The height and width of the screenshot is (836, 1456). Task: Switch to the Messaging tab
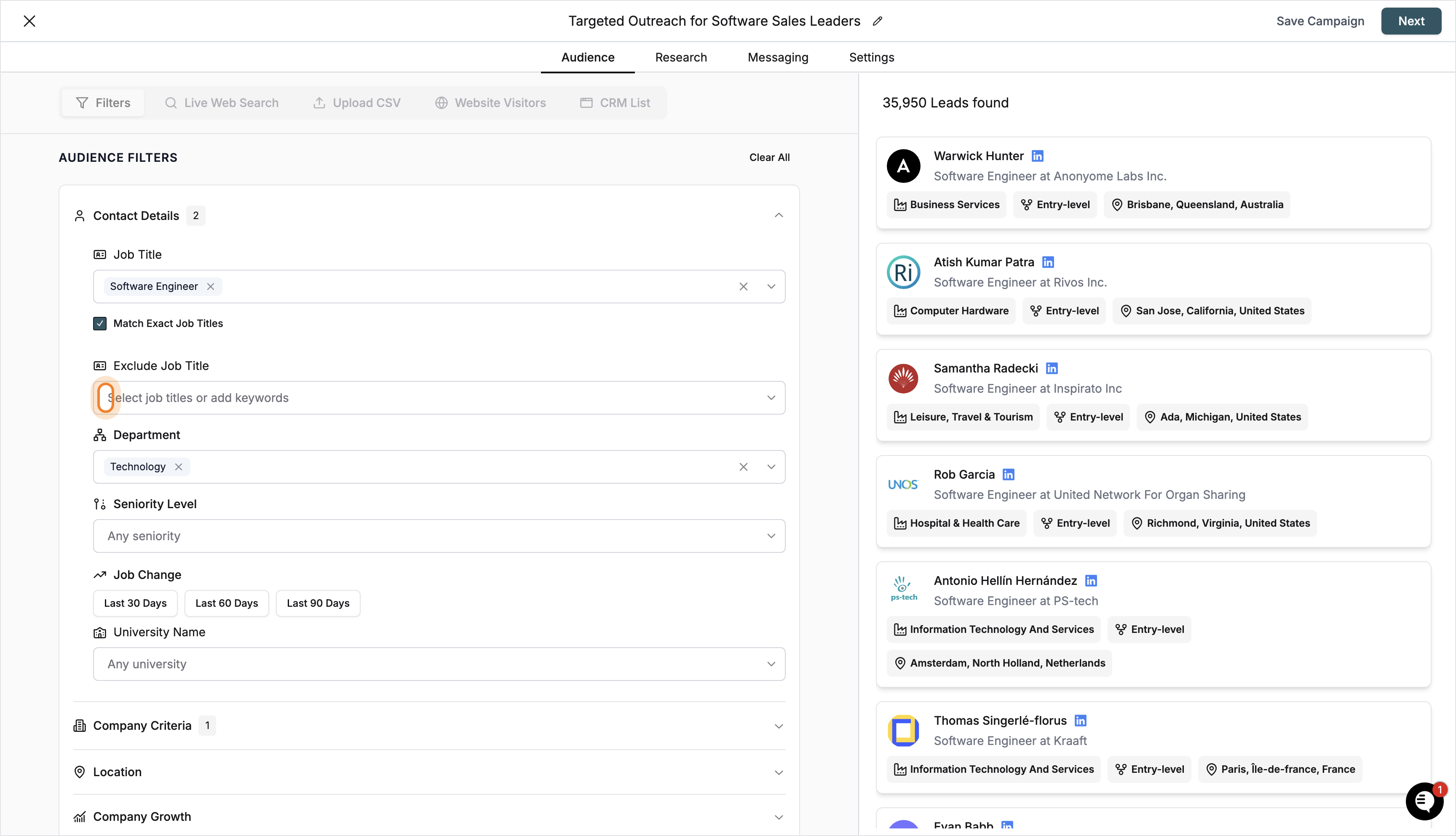click(778, 57)
